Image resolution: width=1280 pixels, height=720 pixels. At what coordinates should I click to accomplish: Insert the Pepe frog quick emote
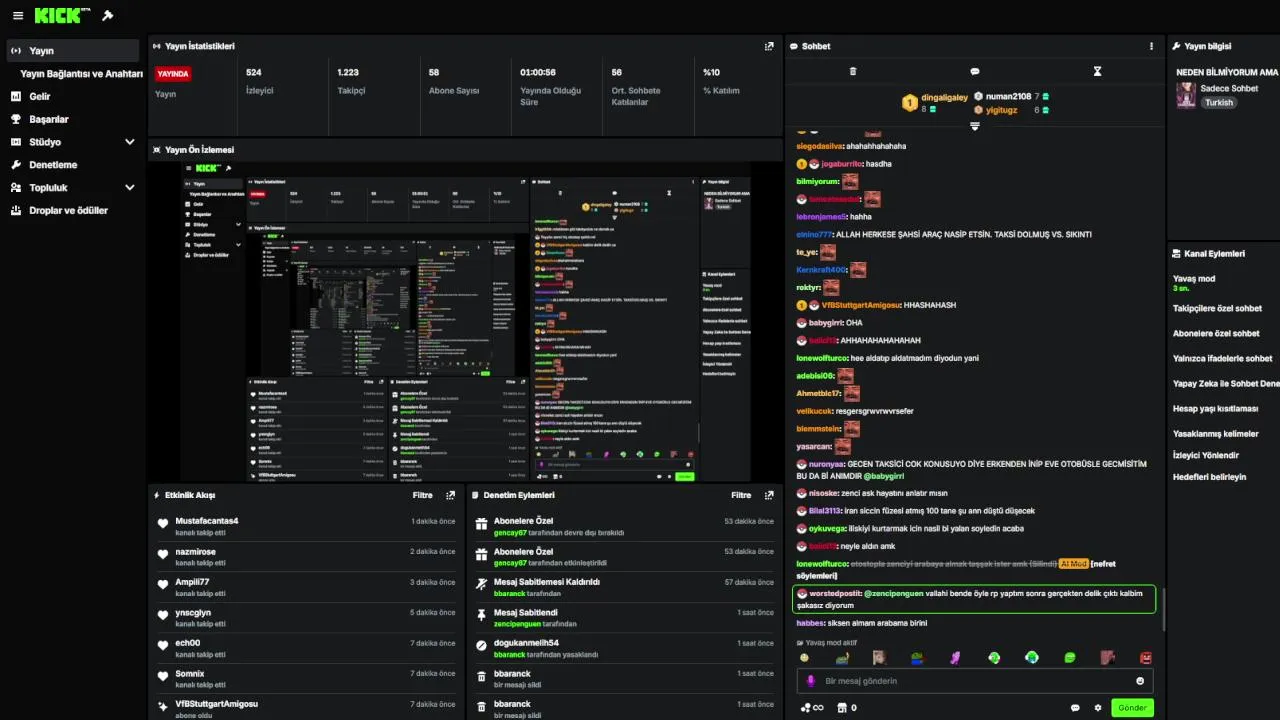(917, 658)
